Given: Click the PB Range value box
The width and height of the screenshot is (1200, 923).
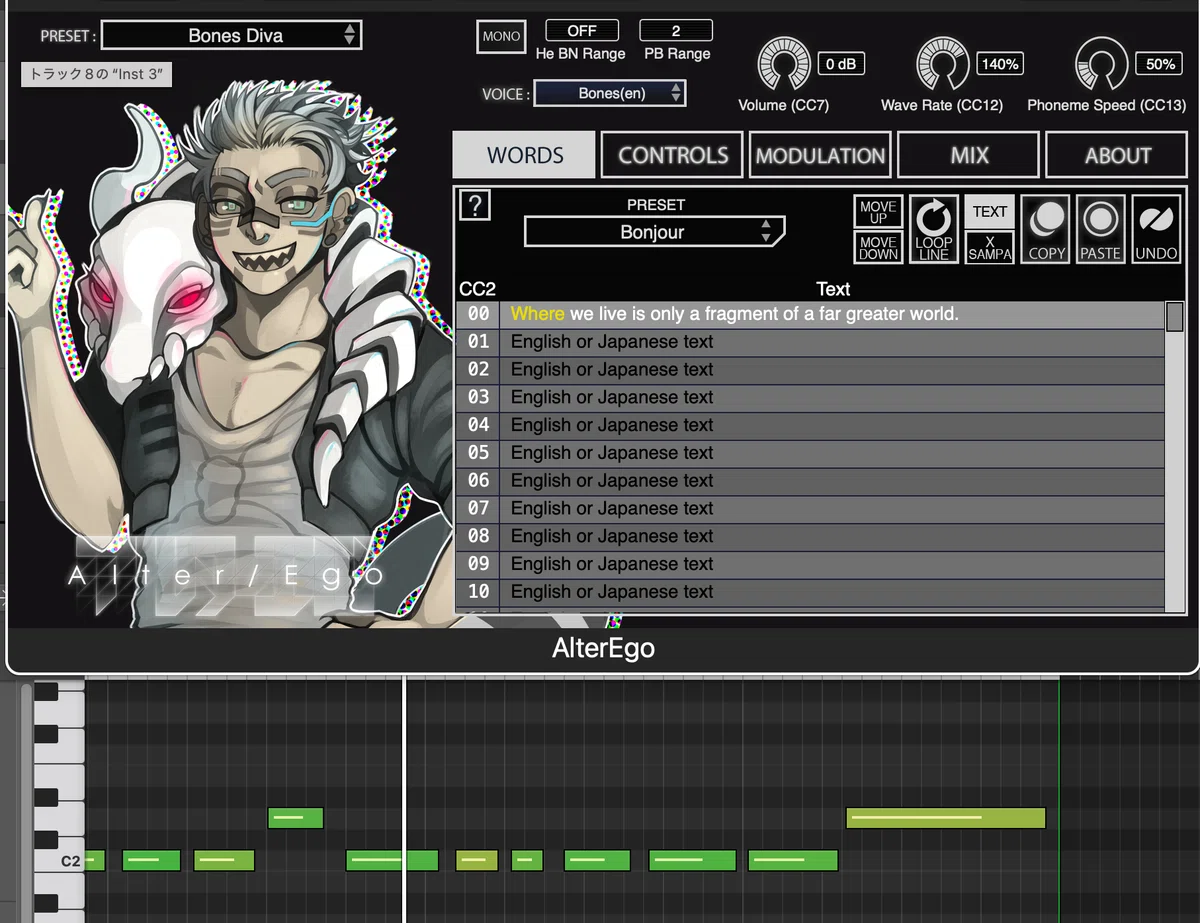Looking at the screenshot, I should coord(676,31).
